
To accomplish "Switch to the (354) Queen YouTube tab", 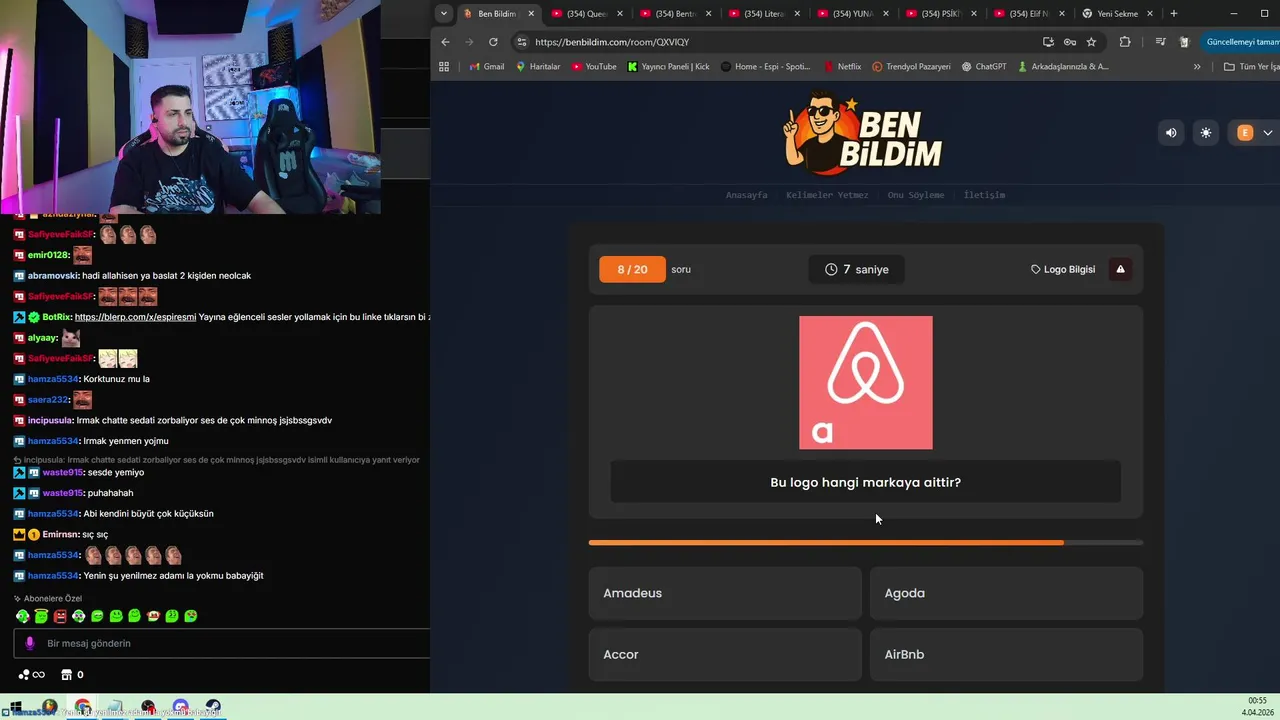I will (587, 14).
